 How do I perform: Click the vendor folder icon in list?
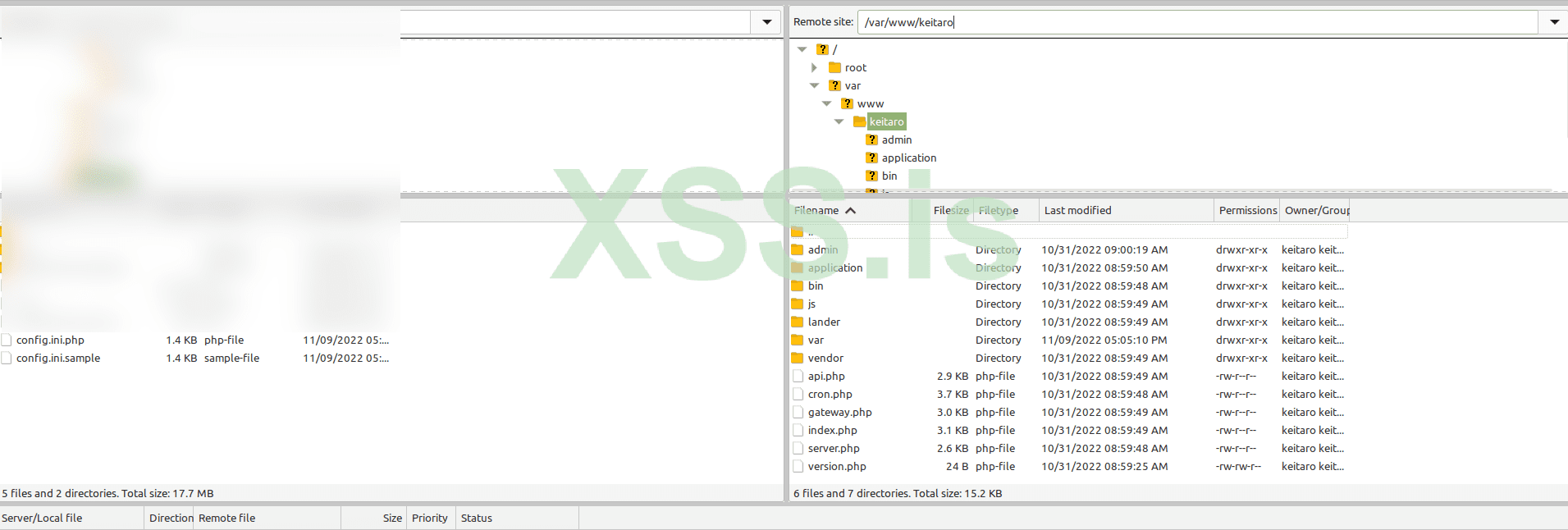pos(797,358)
